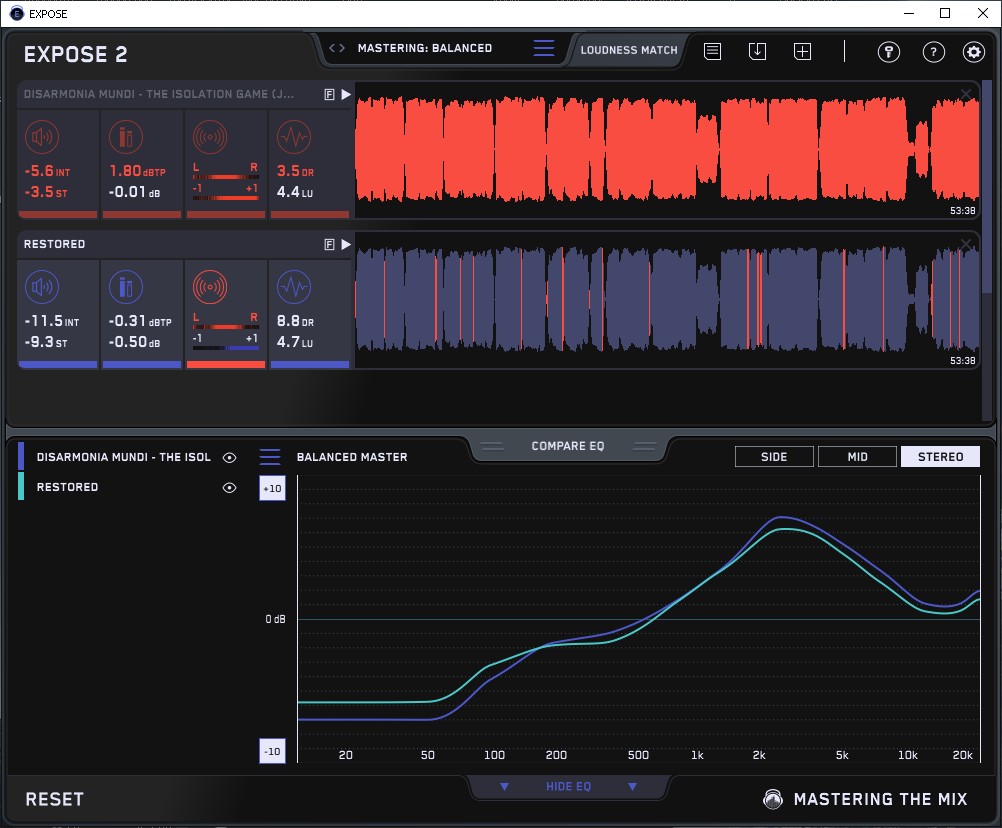This screenshot has width=1002, height=828.
Task: Open the Balanced Master EQ target list
Action: [x=270, y=457]
